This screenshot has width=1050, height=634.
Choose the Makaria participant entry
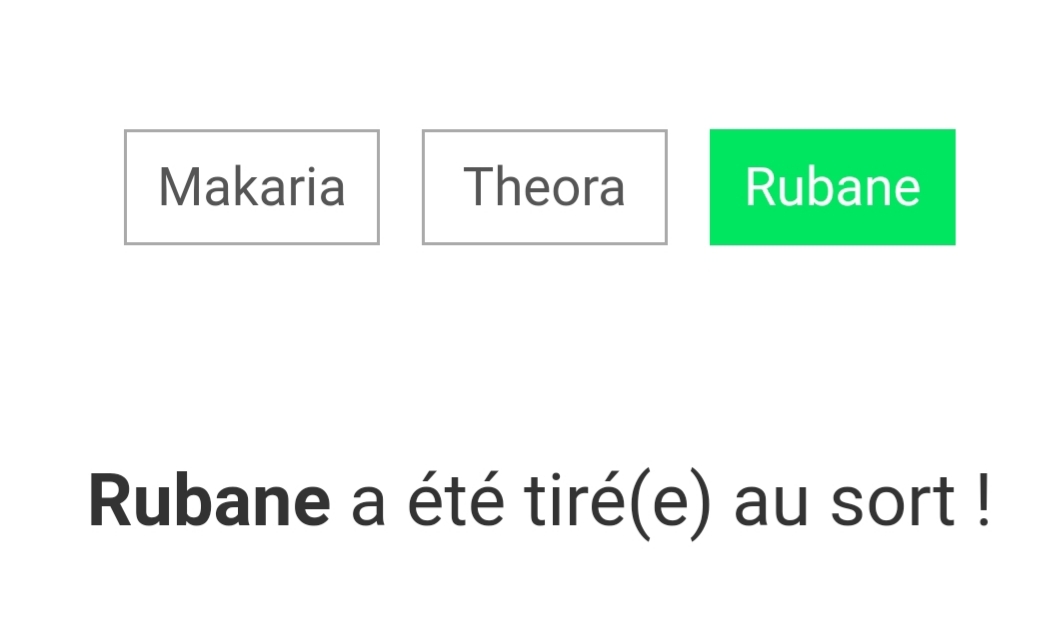251,187
